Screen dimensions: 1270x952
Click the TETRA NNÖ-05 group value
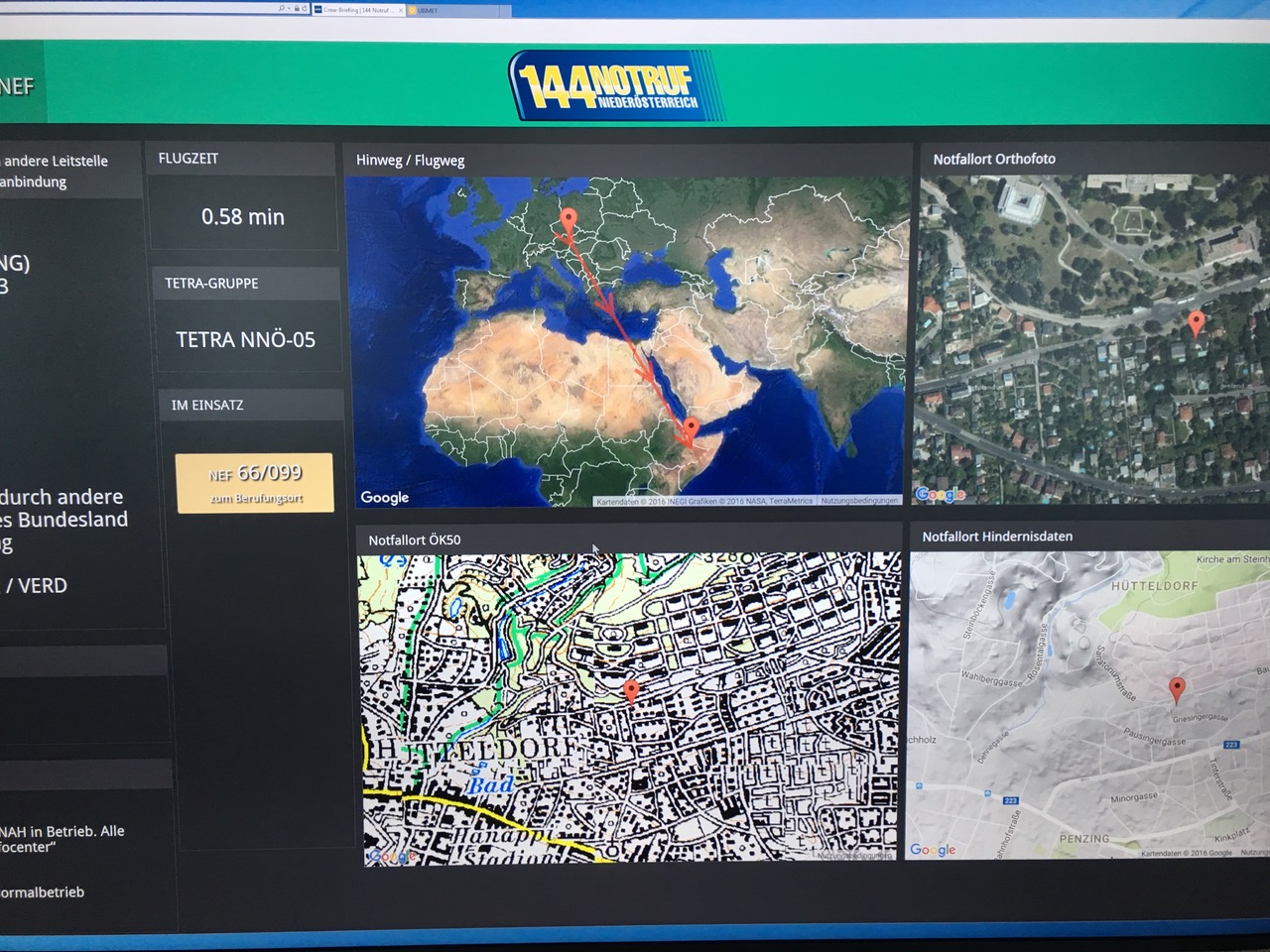[246, 339]
